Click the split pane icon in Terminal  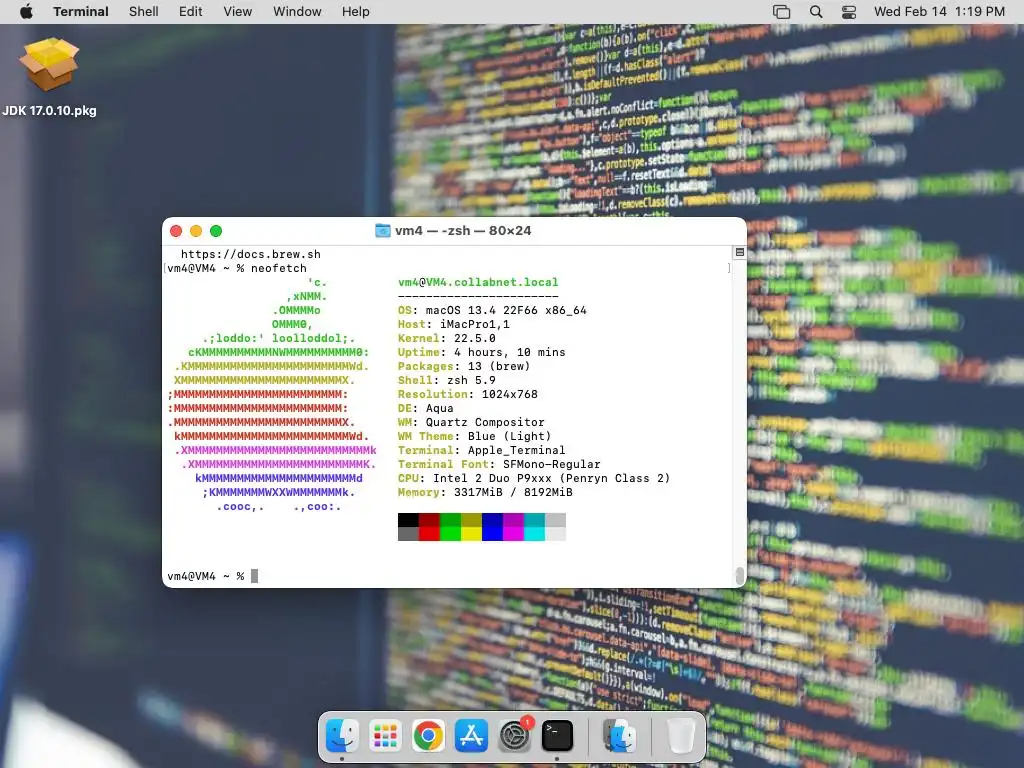(x=740, y=252)
